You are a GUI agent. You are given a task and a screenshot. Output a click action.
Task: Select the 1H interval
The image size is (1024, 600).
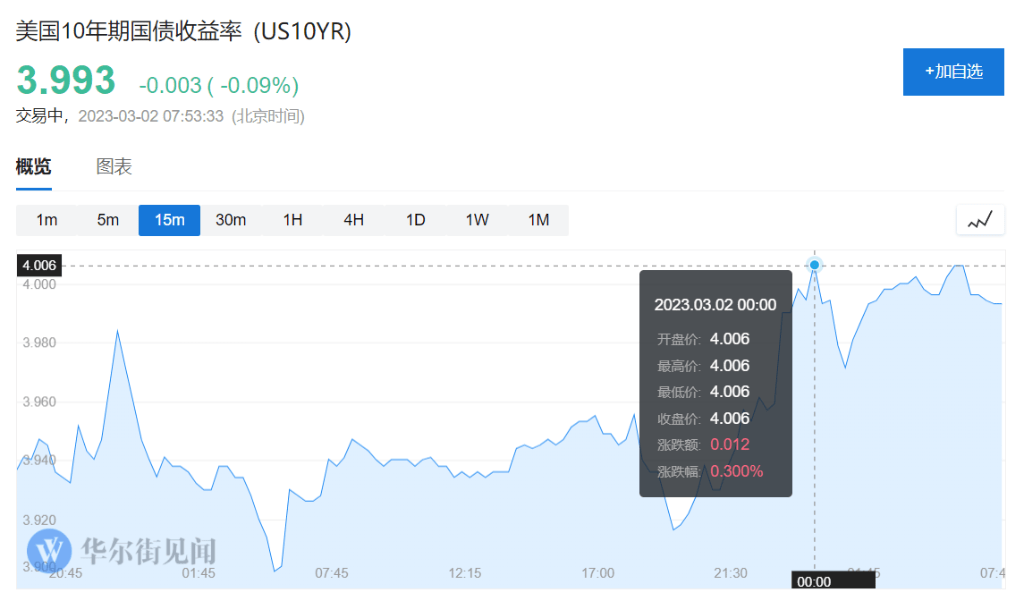pos(292,220)
